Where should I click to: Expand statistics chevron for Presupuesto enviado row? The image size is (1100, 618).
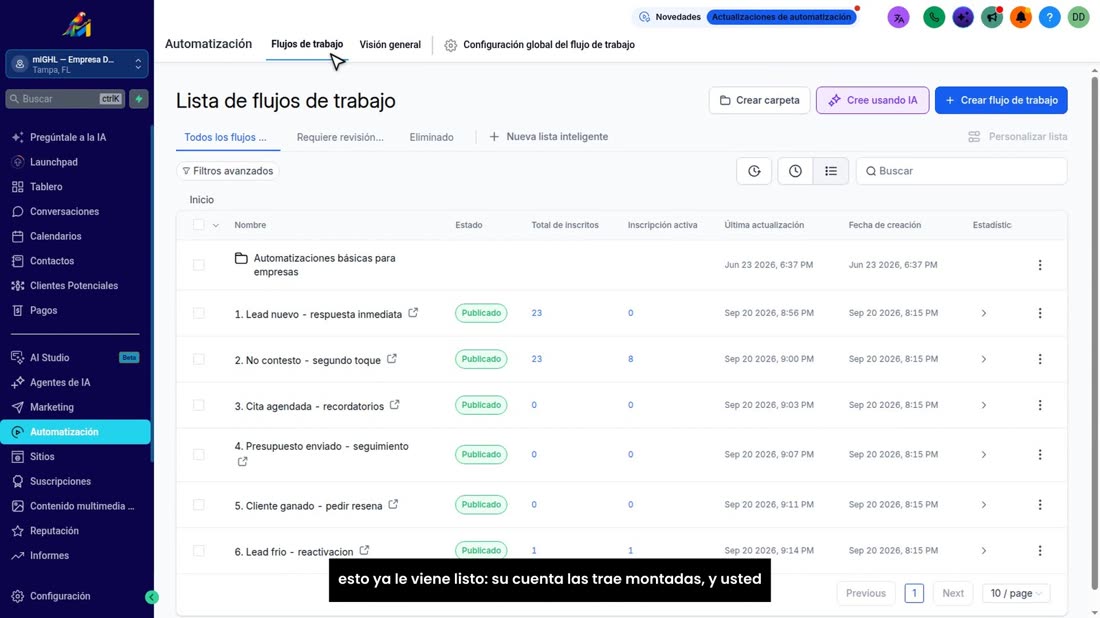984,455
